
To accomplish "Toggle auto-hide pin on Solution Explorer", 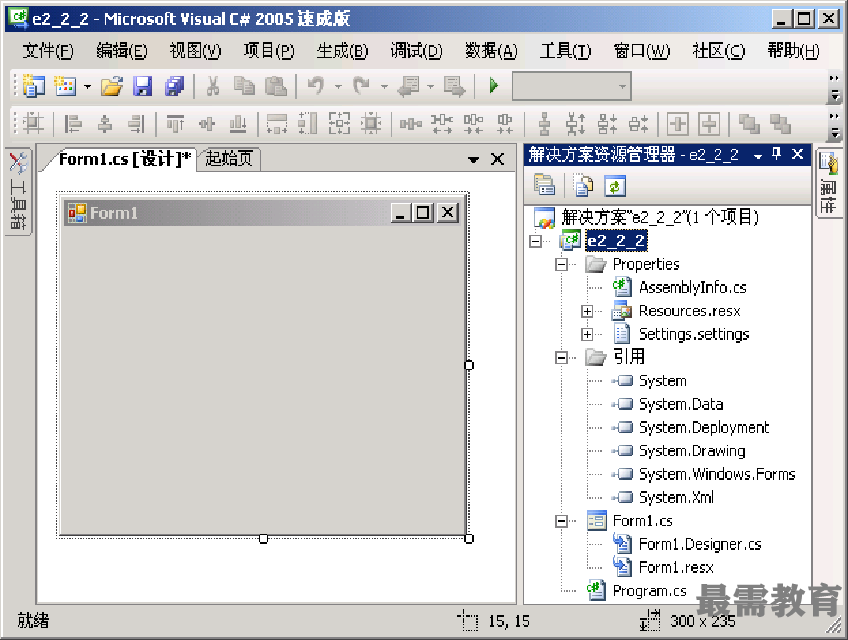I will pos(777,155).
